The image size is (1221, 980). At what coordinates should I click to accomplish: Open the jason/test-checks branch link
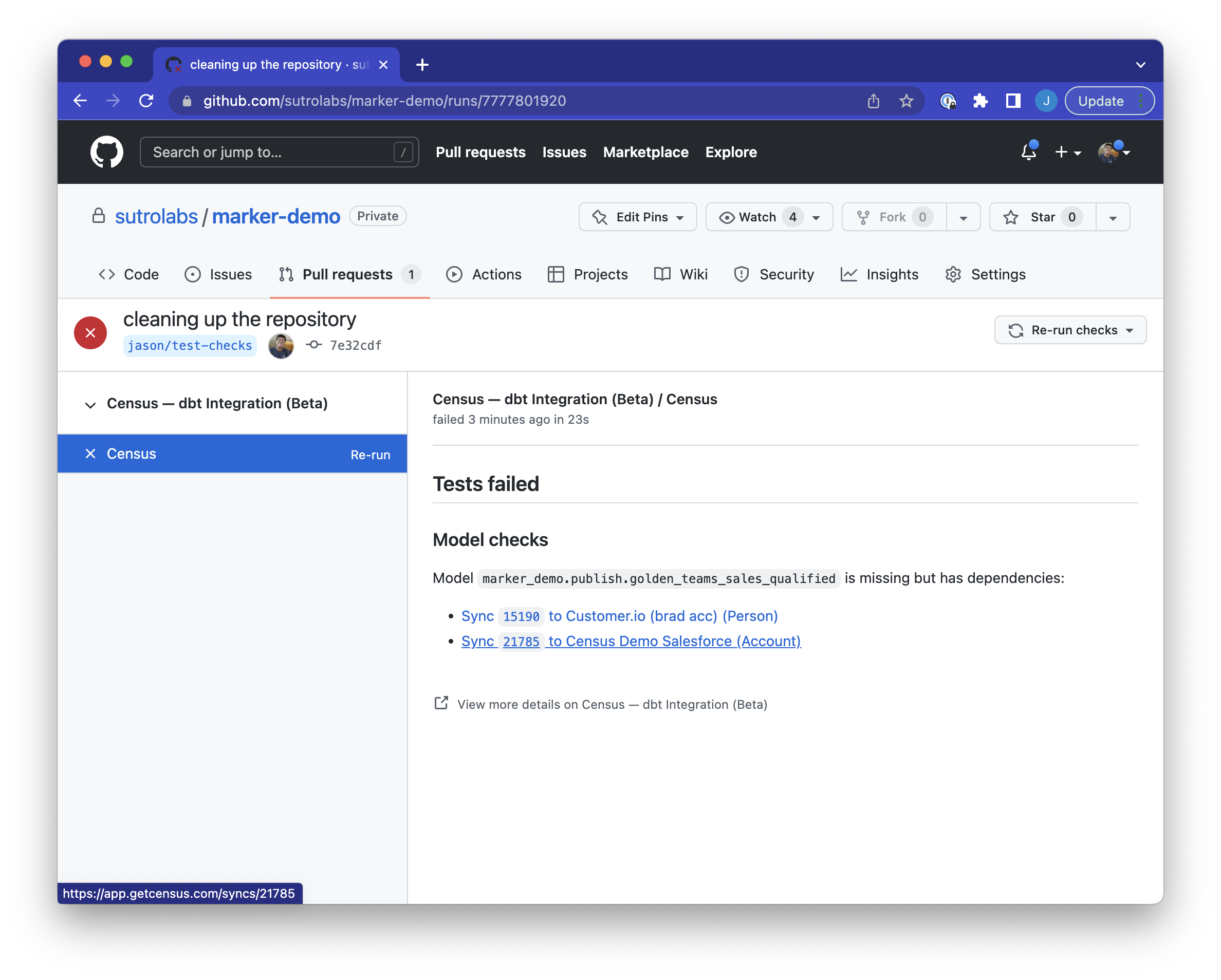pos(190,345)
